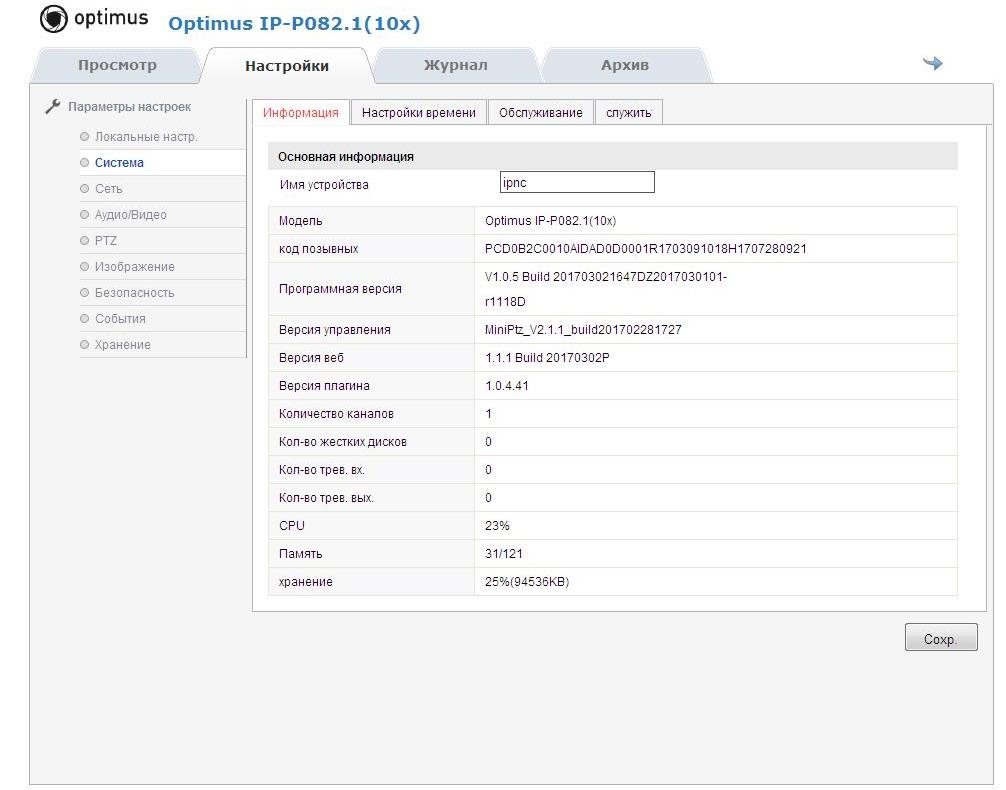Open the Просмотр tab

point(117,66)
